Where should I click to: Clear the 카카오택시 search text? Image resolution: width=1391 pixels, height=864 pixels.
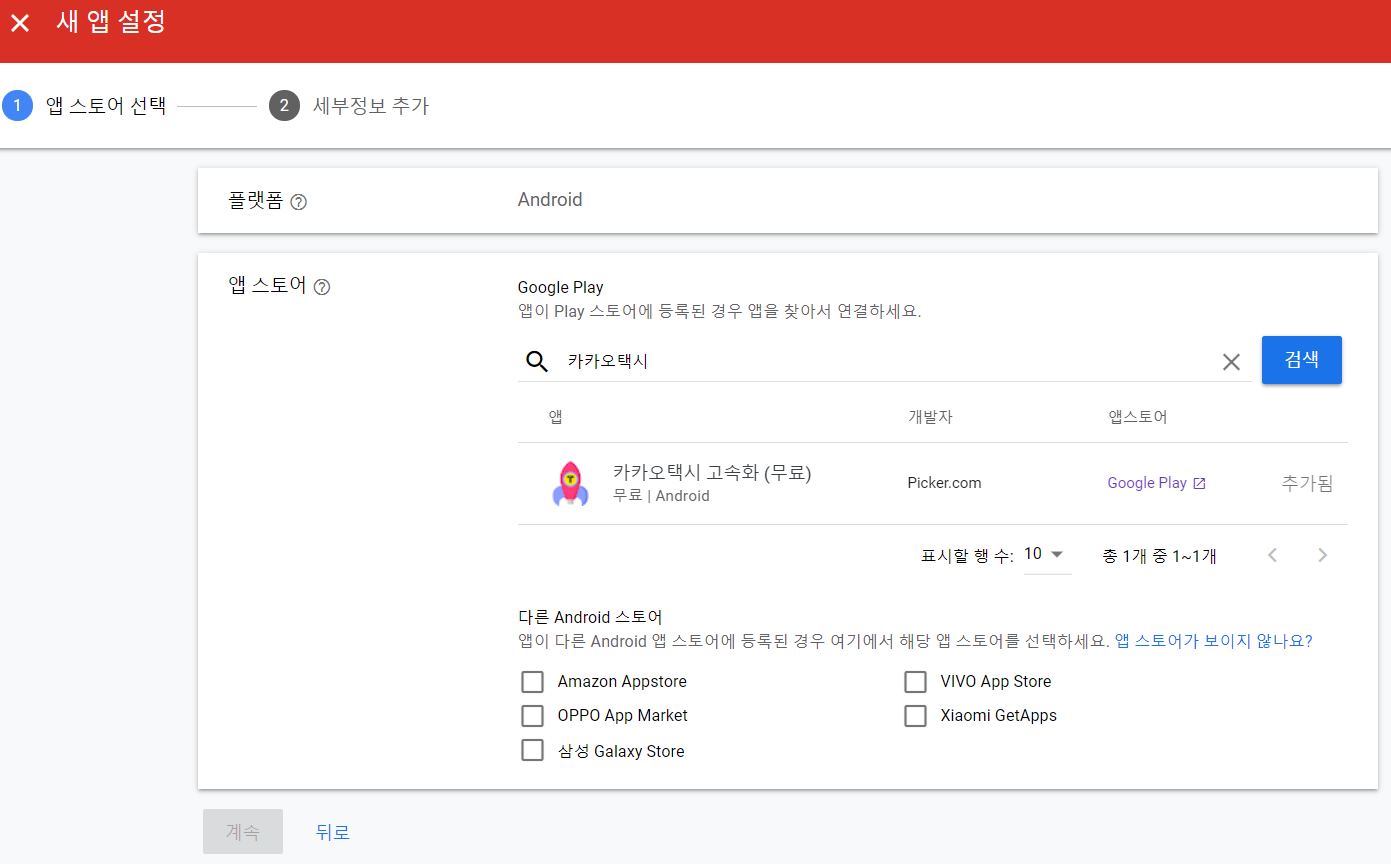tap(1231, 362)
